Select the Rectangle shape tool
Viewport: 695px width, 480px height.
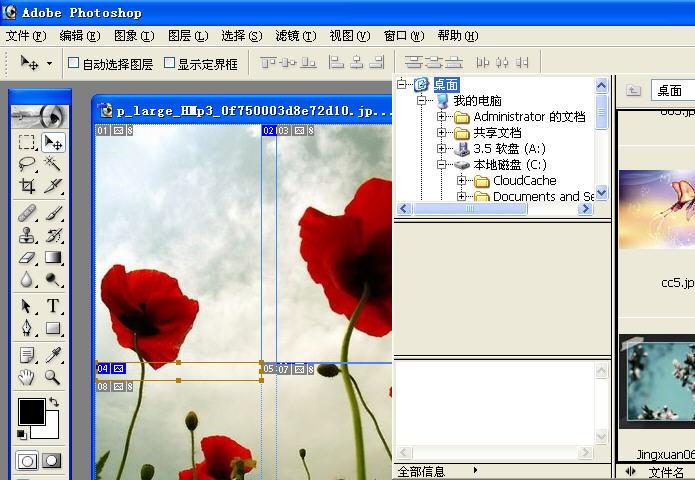(53, 328)
